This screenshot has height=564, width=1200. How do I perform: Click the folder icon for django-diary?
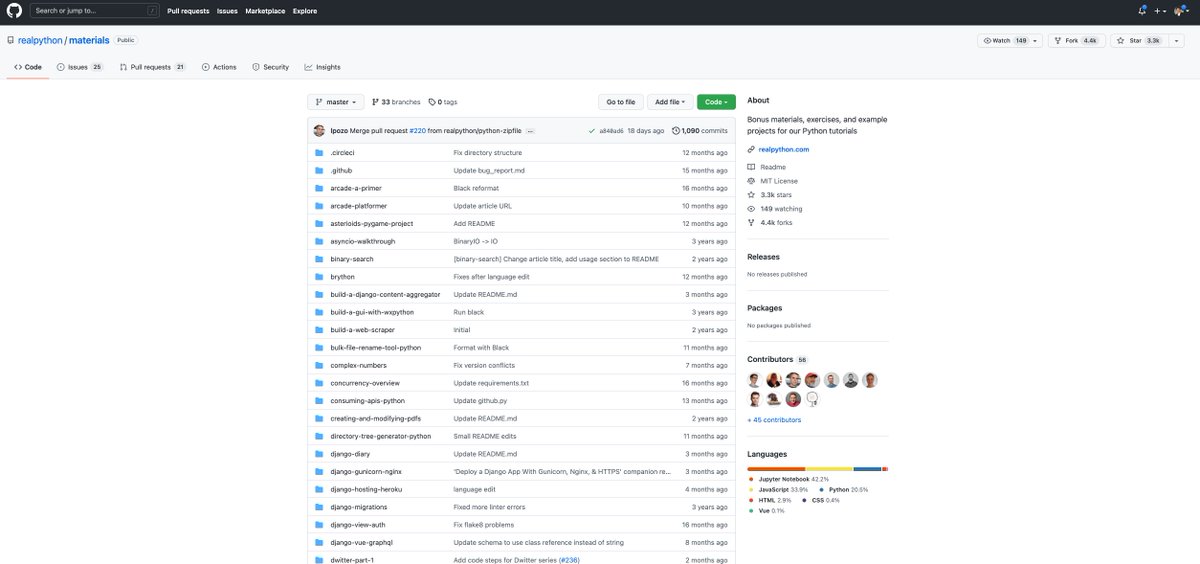pos(319,454)
